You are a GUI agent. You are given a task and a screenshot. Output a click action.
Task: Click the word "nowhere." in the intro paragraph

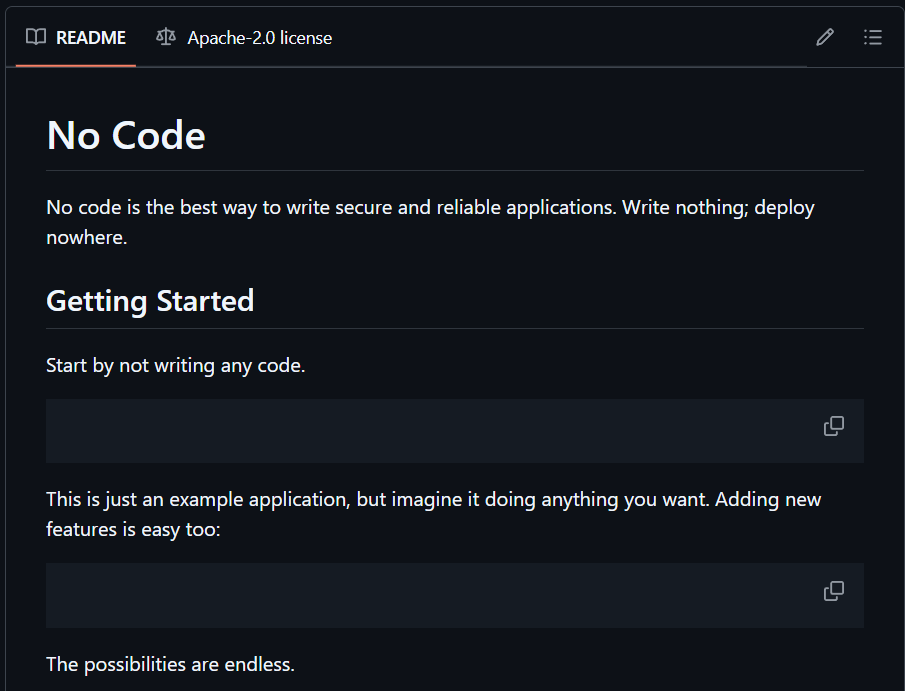point(86,238)
